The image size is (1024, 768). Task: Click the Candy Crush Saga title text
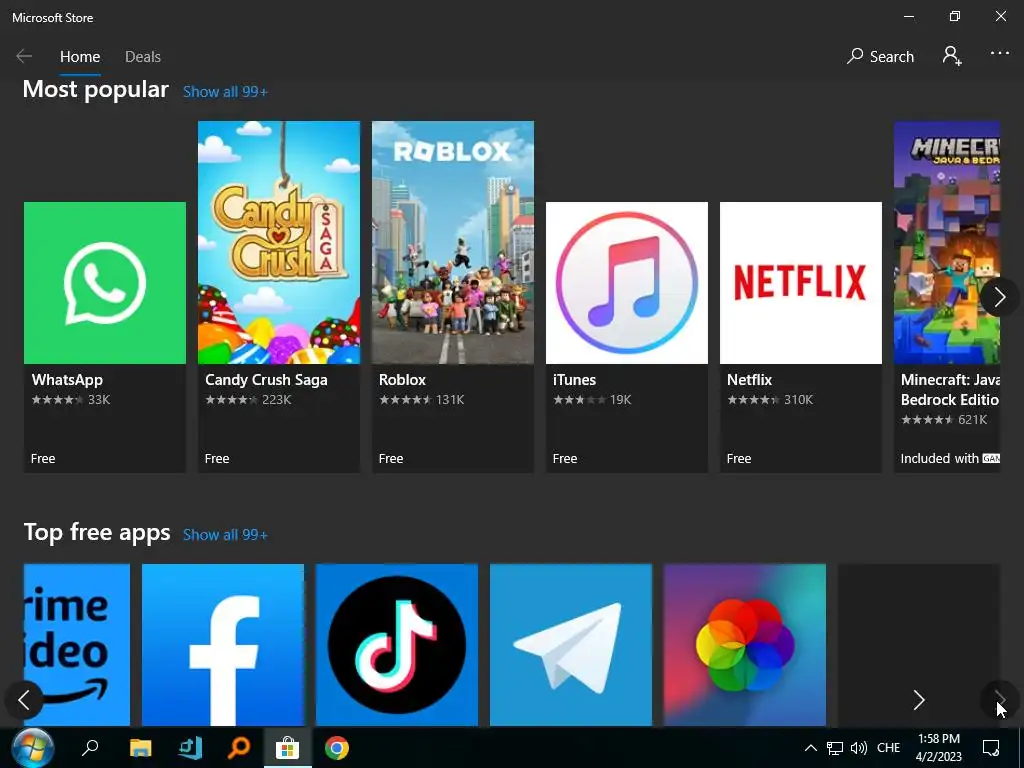tap(266, 379)
